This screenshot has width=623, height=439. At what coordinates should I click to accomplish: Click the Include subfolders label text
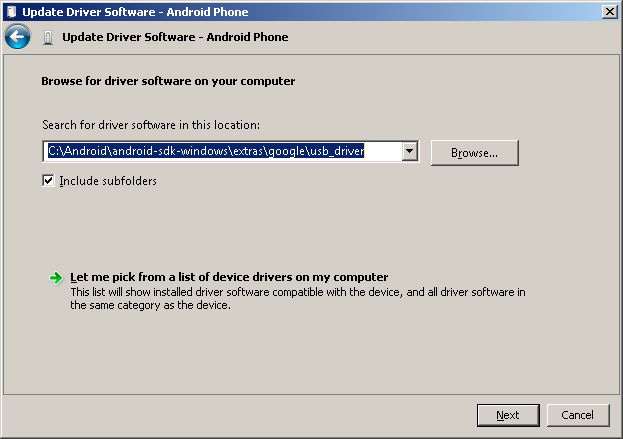click(x=108, y=181)
